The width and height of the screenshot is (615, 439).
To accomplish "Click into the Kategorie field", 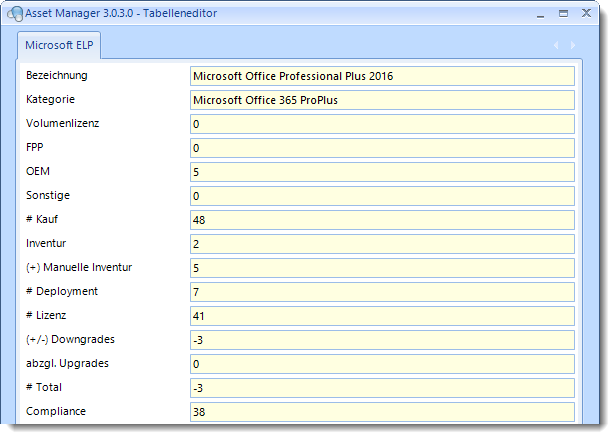I will click(382, 100).
